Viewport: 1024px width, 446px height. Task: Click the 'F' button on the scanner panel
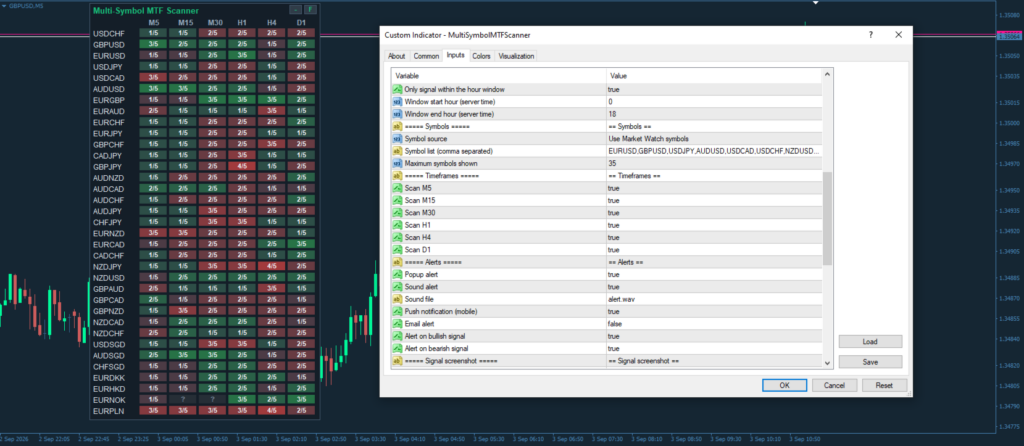coord(311,10)
